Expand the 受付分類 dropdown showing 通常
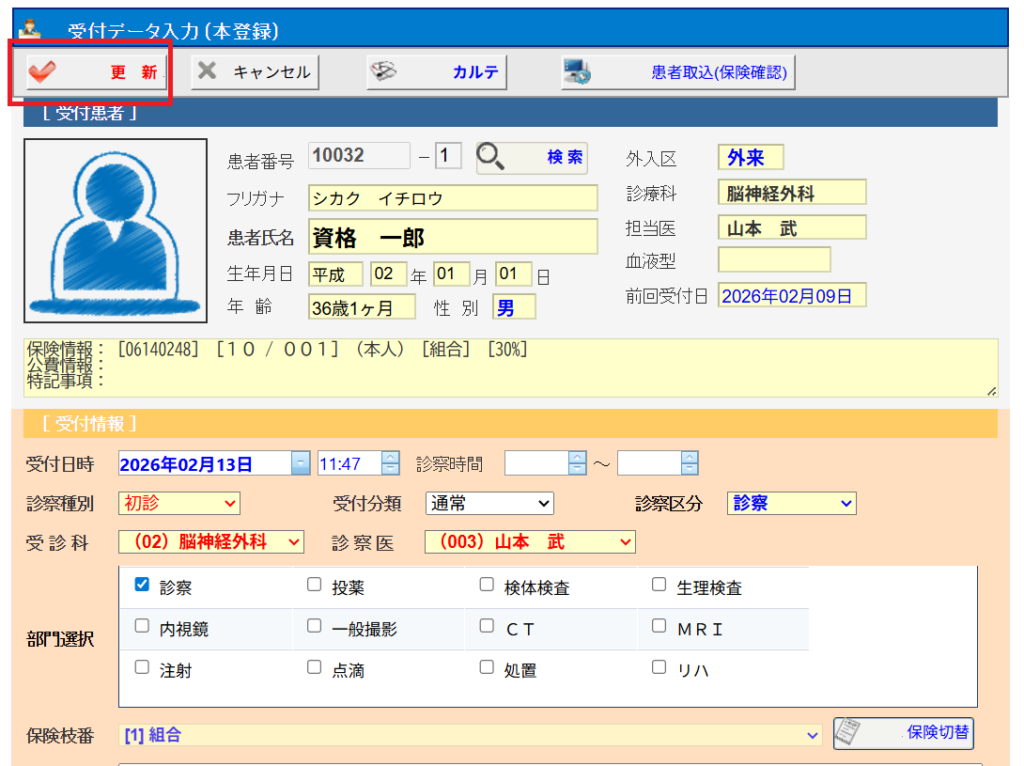 click(x=489, y=504)
